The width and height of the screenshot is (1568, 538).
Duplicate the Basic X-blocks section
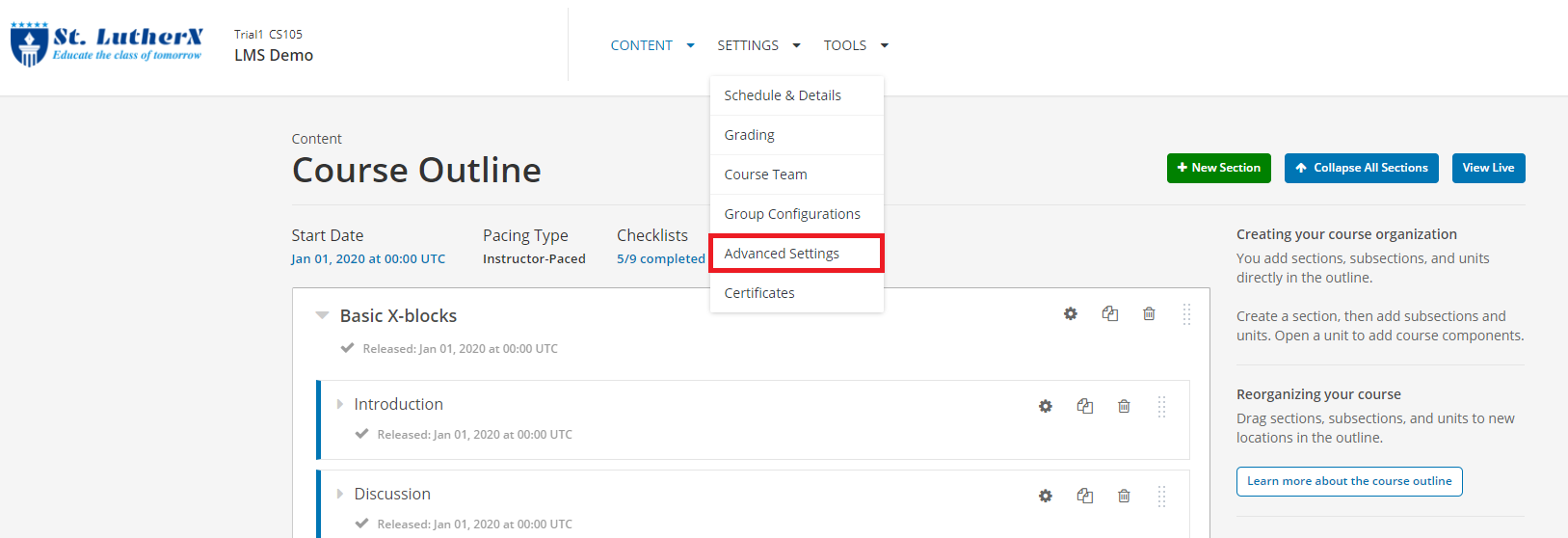click(1110, 314)
